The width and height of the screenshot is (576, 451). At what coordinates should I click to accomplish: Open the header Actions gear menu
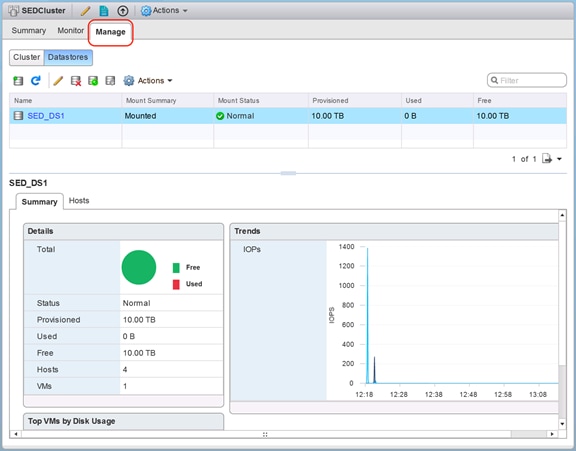164,11
